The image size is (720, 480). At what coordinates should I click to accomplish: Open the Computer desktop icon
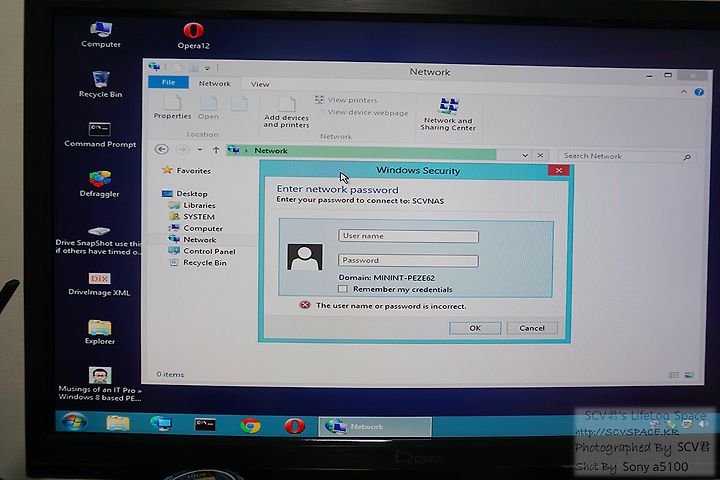pyautogui.click(x=101, y=34)
